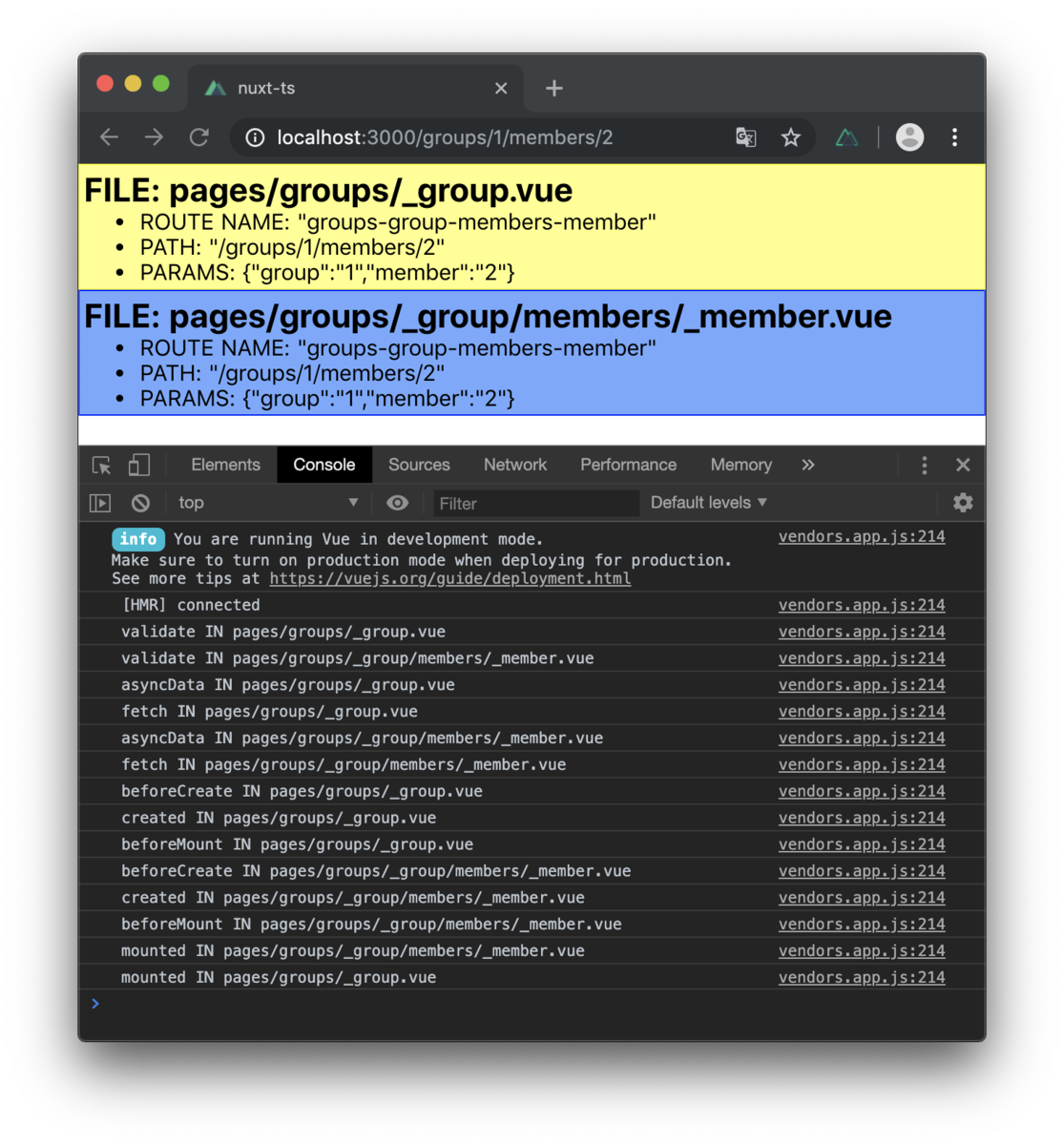Viewport: 1064px width, 1145px height.
Task: Open console settings gear
Action: (963, 503)
